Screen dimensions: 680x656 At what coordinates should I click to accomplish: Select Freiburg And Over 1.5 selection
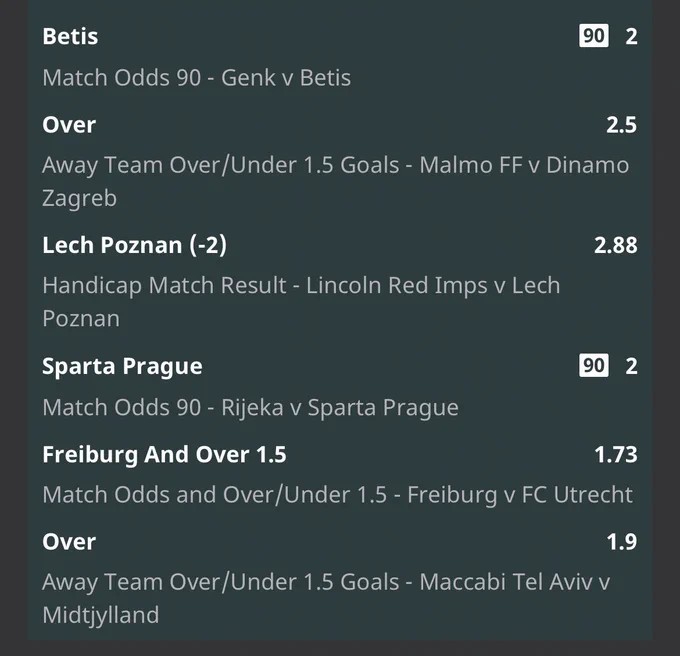164,455
